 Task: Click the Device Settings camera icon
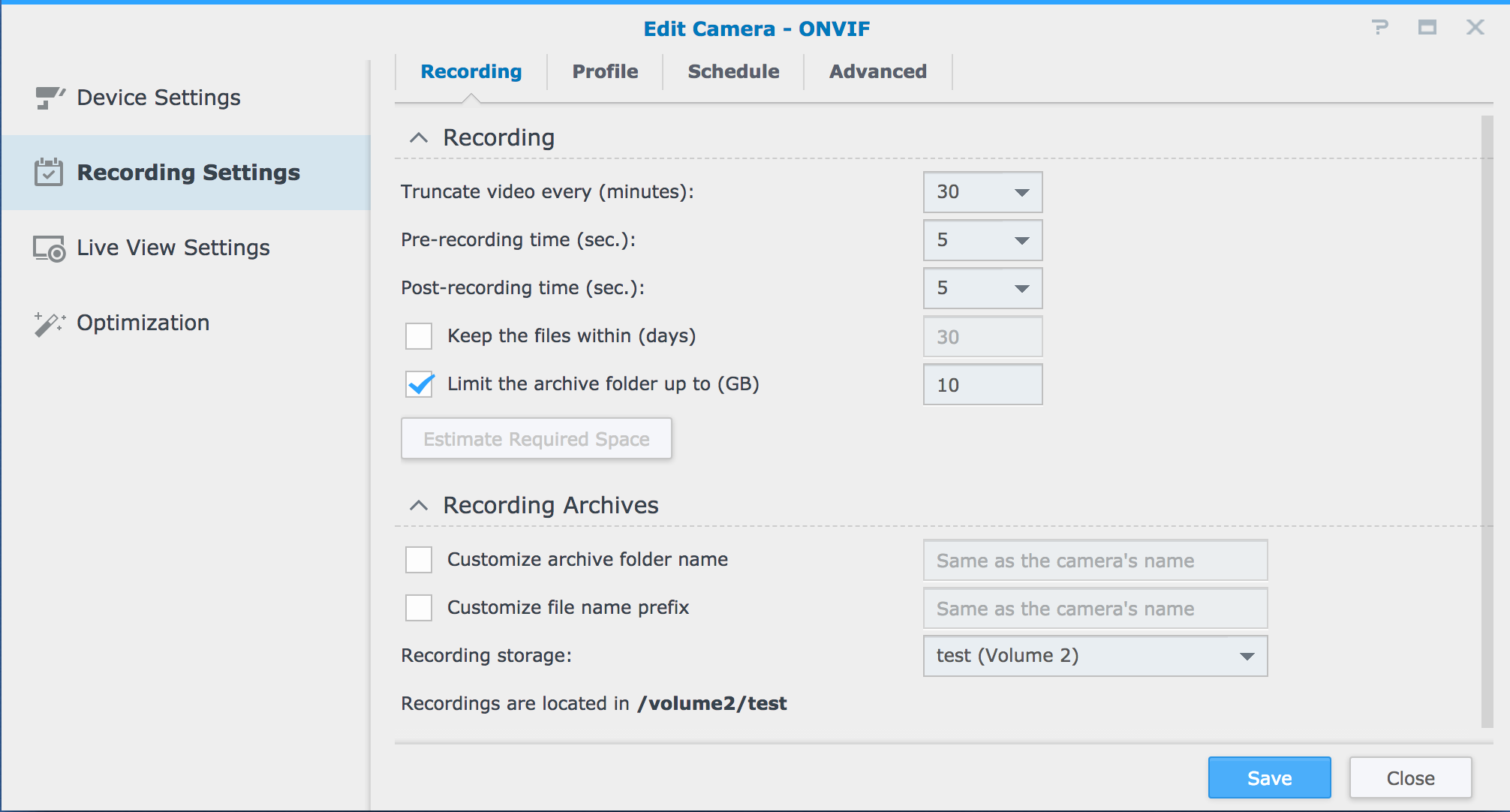(x=50, y=98)
